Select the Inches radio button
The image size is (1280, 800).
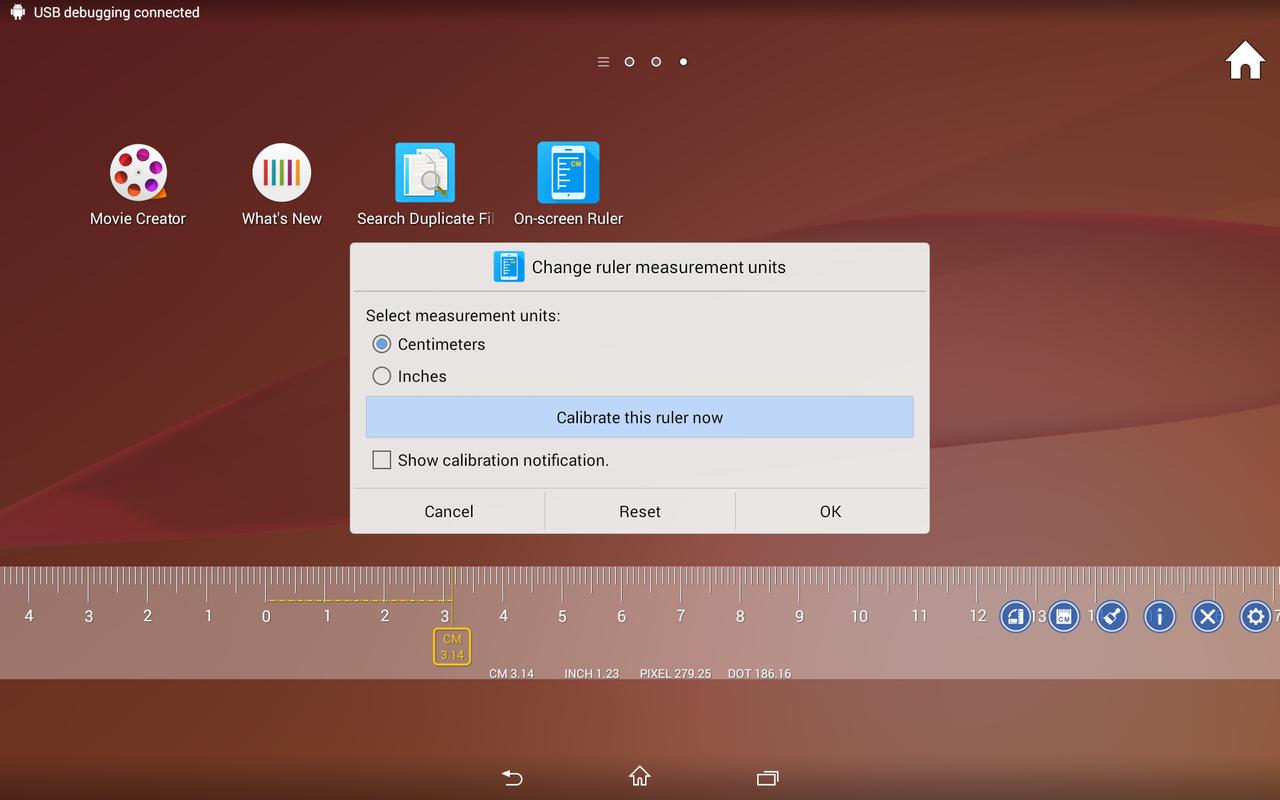[382, 376]
